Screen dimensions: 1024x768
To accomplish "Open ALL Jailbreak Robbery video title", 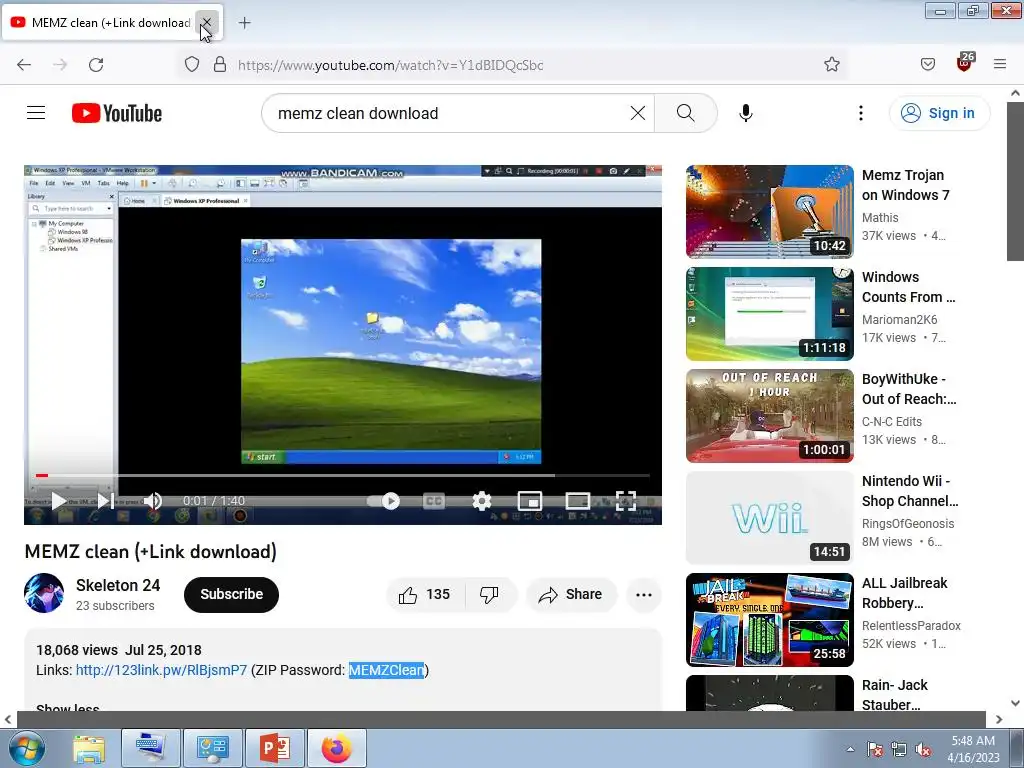I will click(904, 593).
